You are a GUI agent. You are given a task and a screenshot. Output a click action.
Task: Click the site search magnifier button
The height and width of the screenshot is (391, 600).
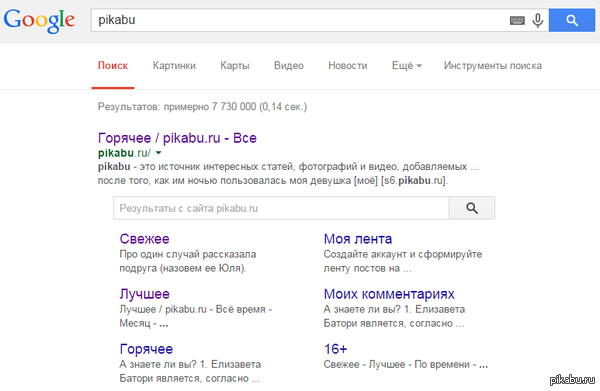pos(472,208)
